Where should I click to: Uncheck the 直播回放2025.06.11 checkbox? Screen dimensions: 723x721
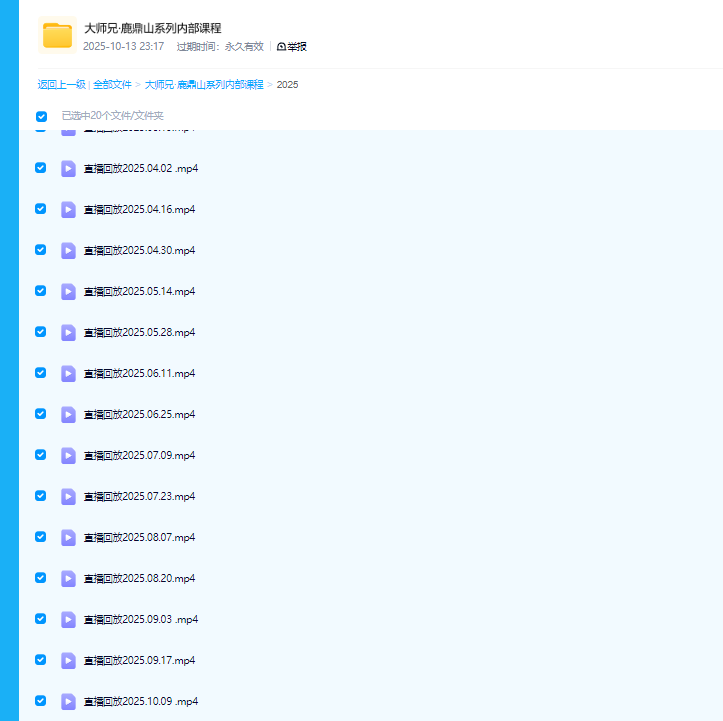[x=41, y=373]
